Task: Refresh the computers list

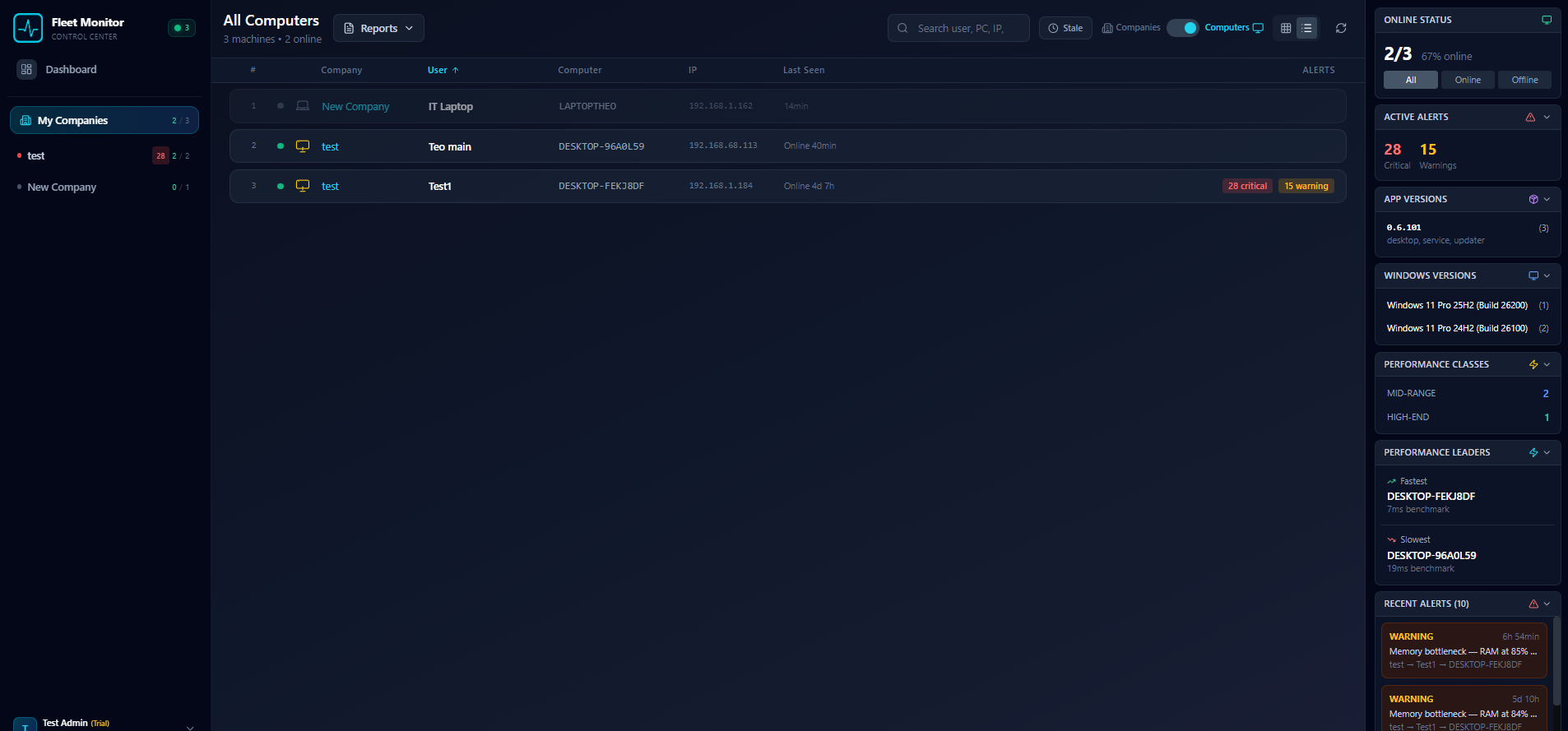Action: [x=1341, y=28]
